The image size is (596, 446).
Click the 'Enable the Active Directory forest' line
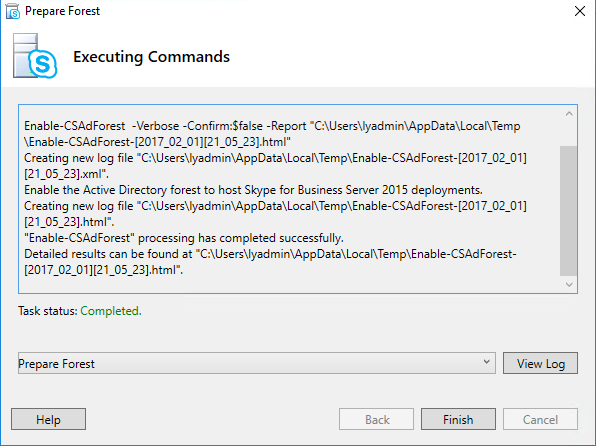pyautogui.click(x=253, y=190)
